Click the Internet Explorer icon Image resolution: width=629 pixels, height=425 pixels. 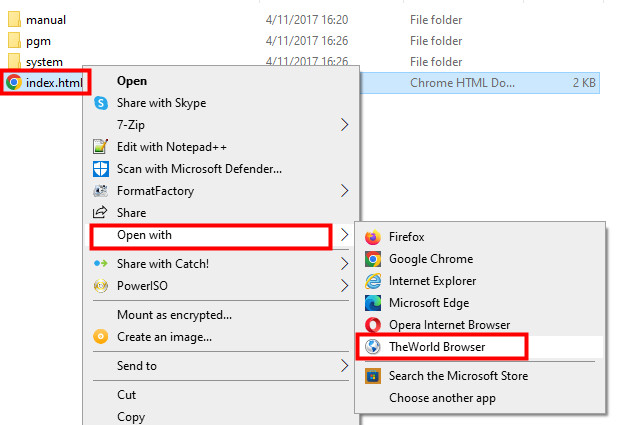coord(373,282)
